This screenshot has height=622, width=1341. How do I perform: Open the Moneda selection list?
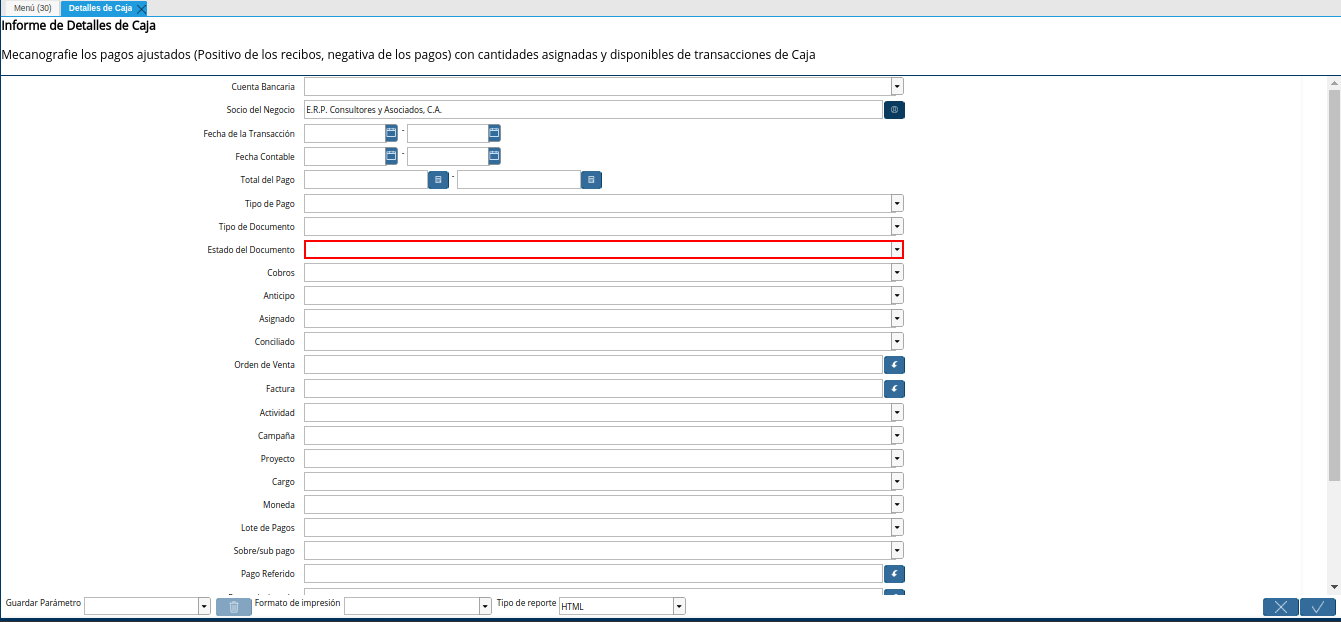coord(896,504)
